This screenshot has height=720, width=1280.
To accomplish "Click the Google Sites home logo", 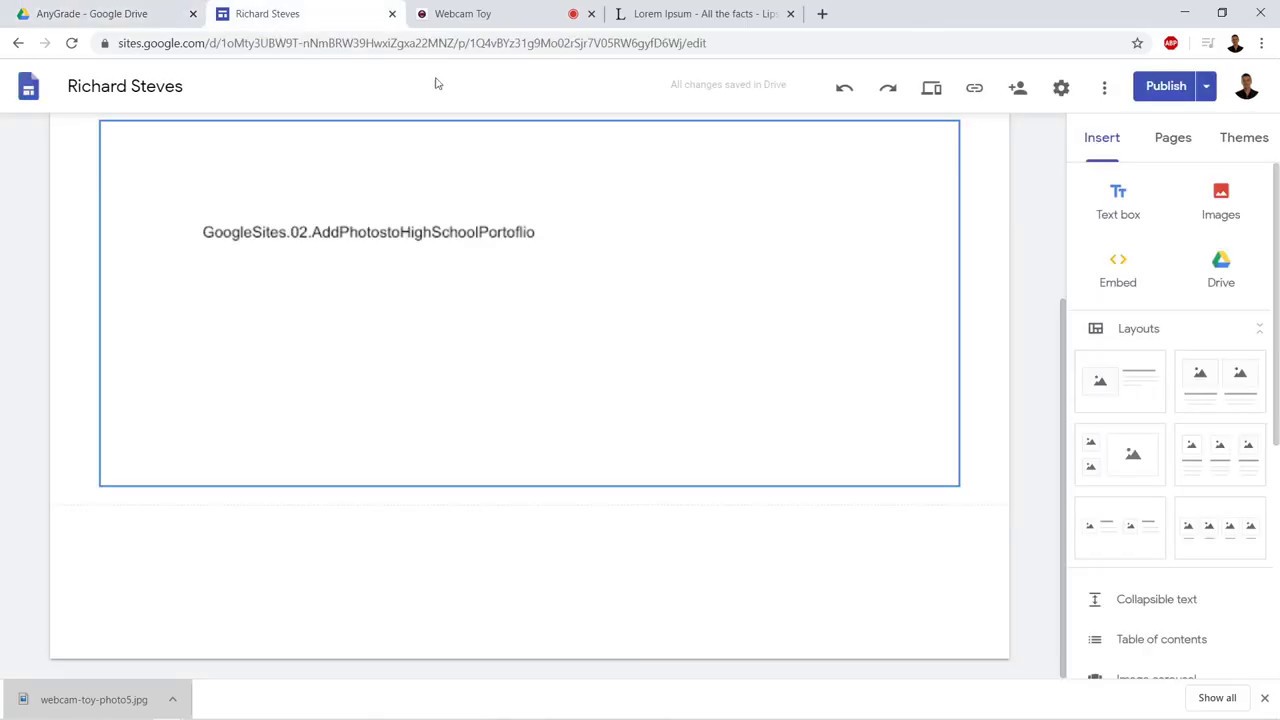I will [28, 86].
